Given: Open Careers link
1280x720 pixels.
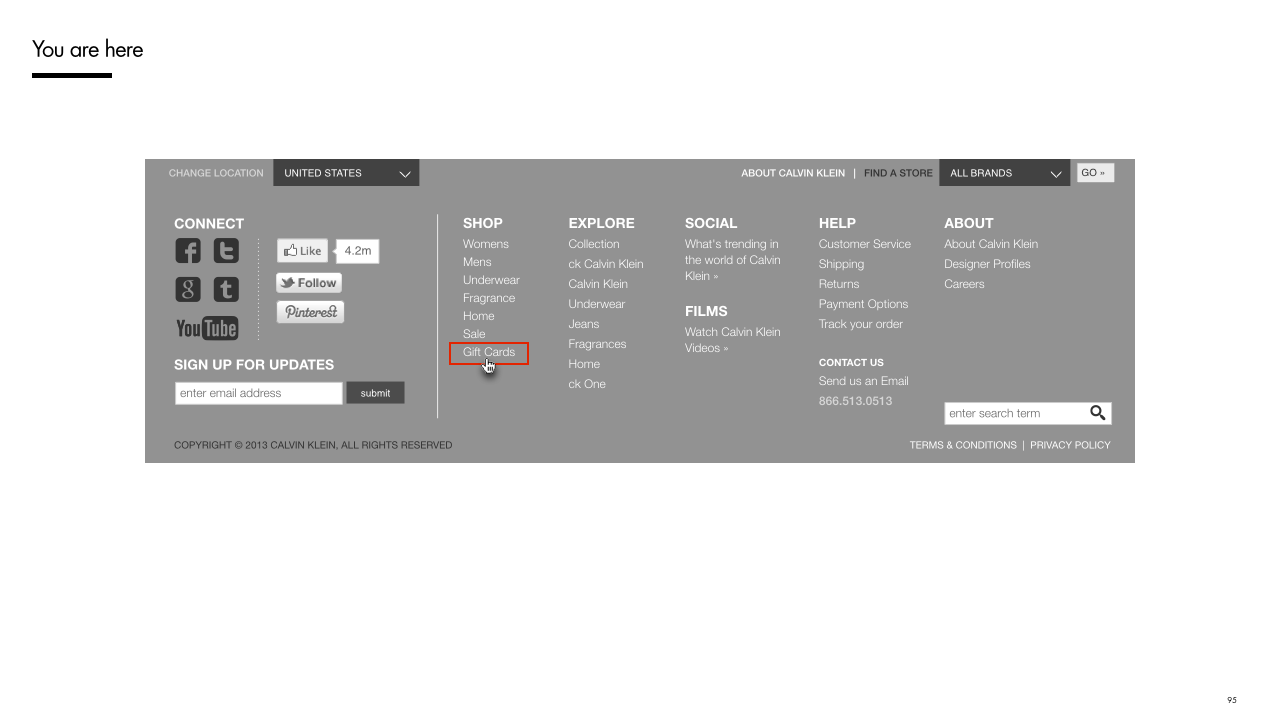Looking at the screenshot, I should click(964, 284).
